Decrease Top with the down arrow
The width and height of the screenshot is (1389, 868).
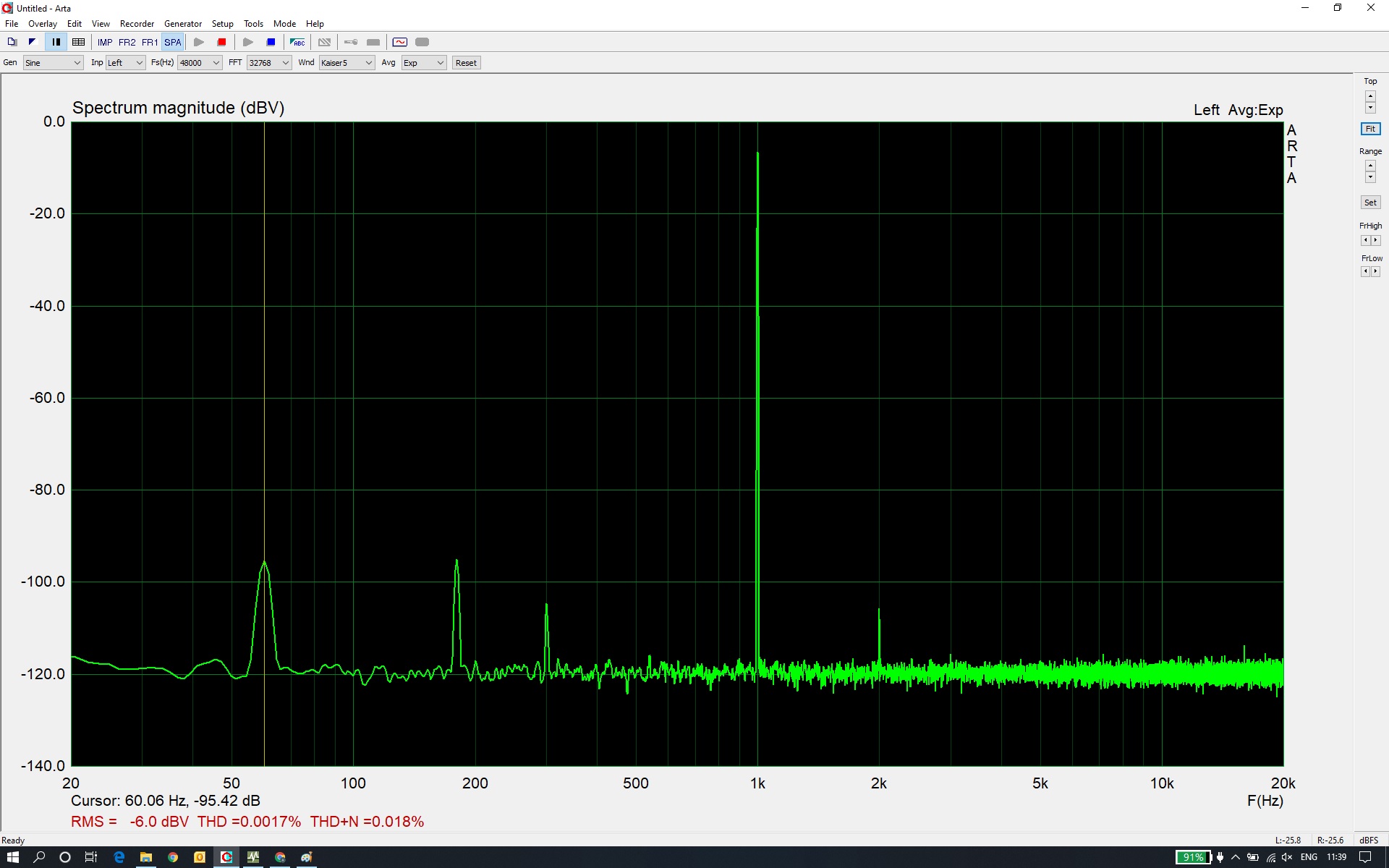pyautogui.click(x=1370, y=108)
